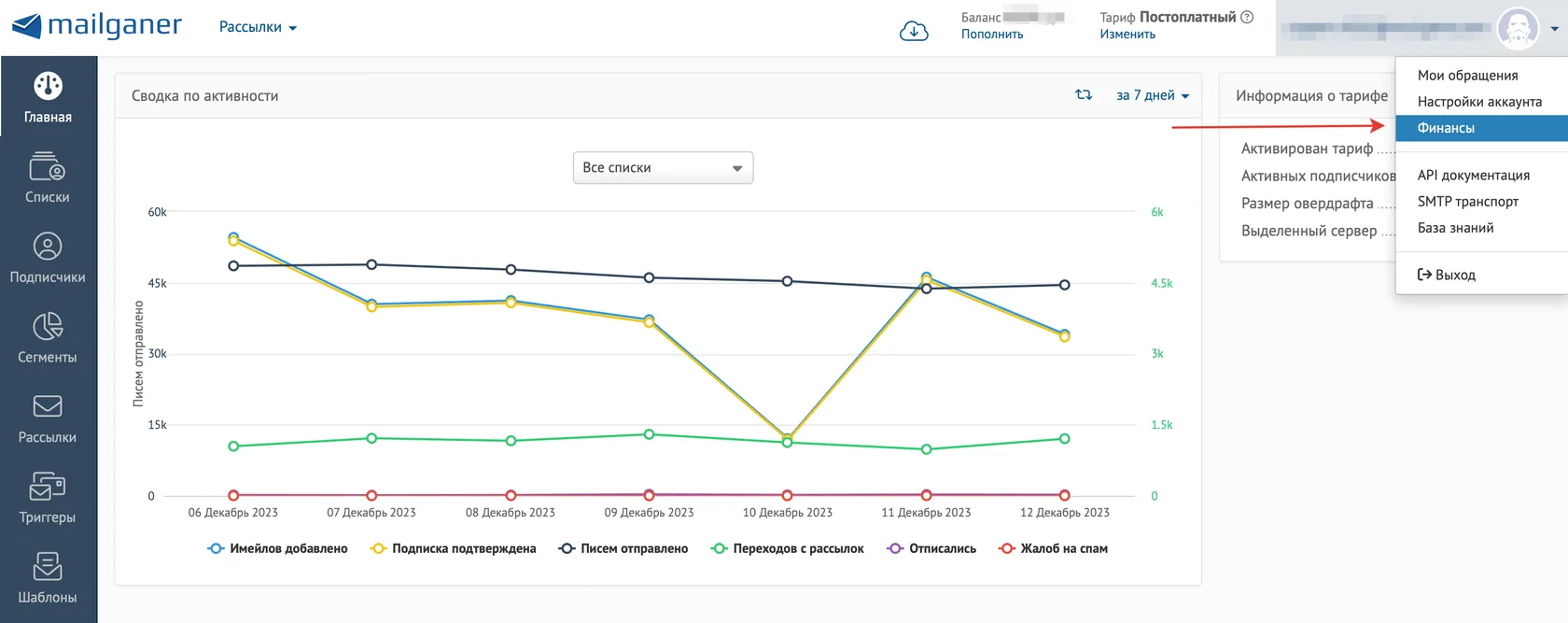
Task: Open the Шаблоны sidebar icon
Action: (x=48, y=566)
